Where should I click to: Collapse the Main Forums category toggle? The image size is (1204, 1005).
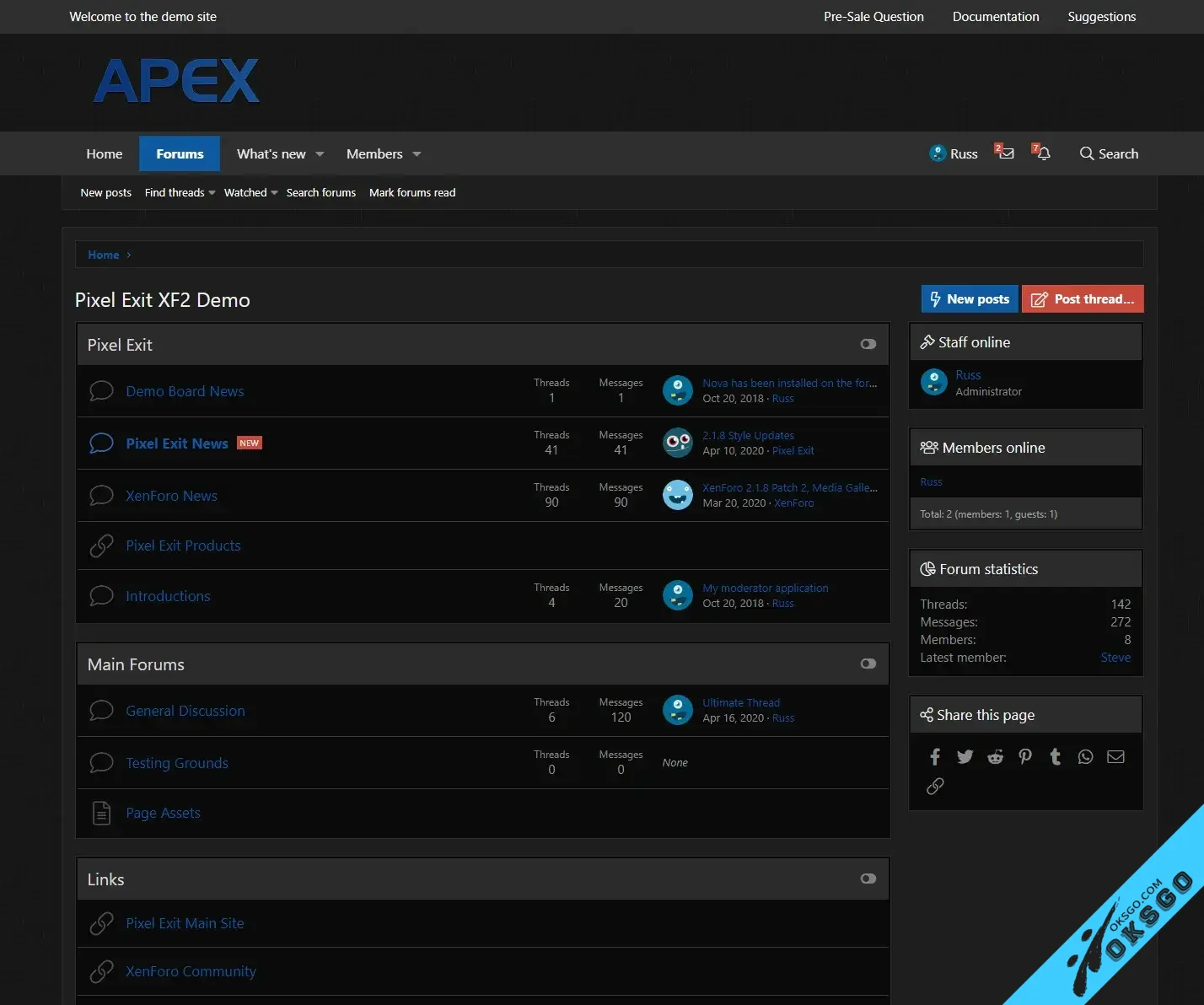(868, 664)
